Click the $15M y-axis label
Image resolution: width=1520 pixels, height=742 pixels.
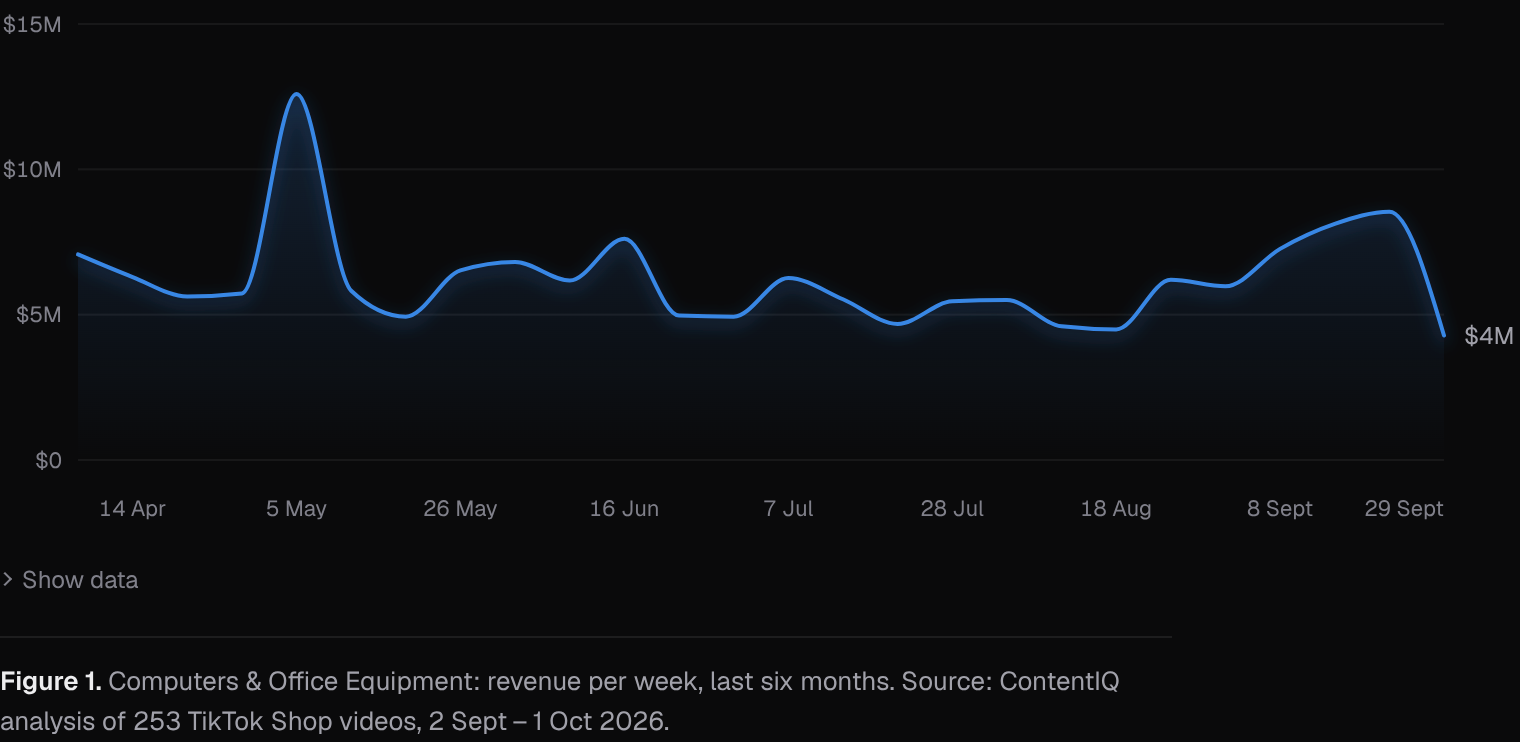(x=32, y=24)
